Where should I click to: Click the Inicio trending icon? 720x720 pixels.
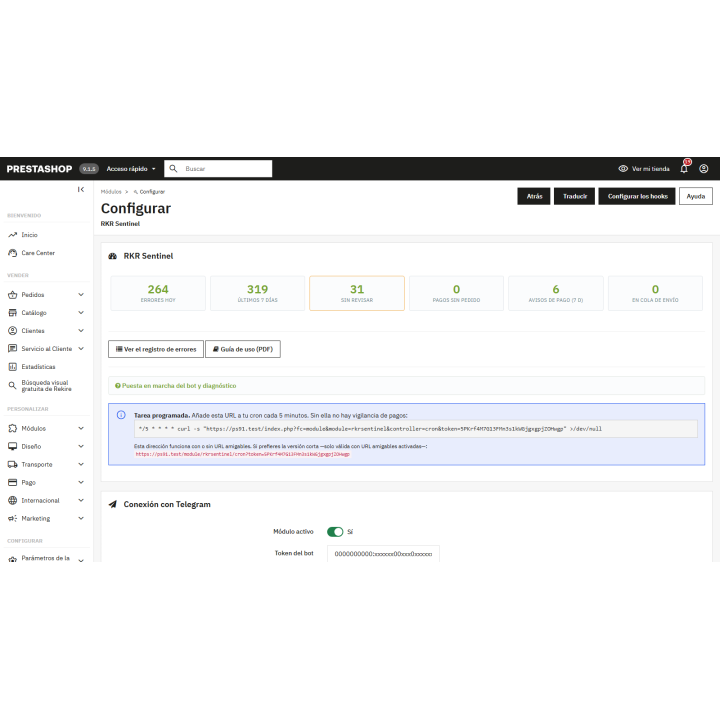pyautogui.click(x=12, y=235)
